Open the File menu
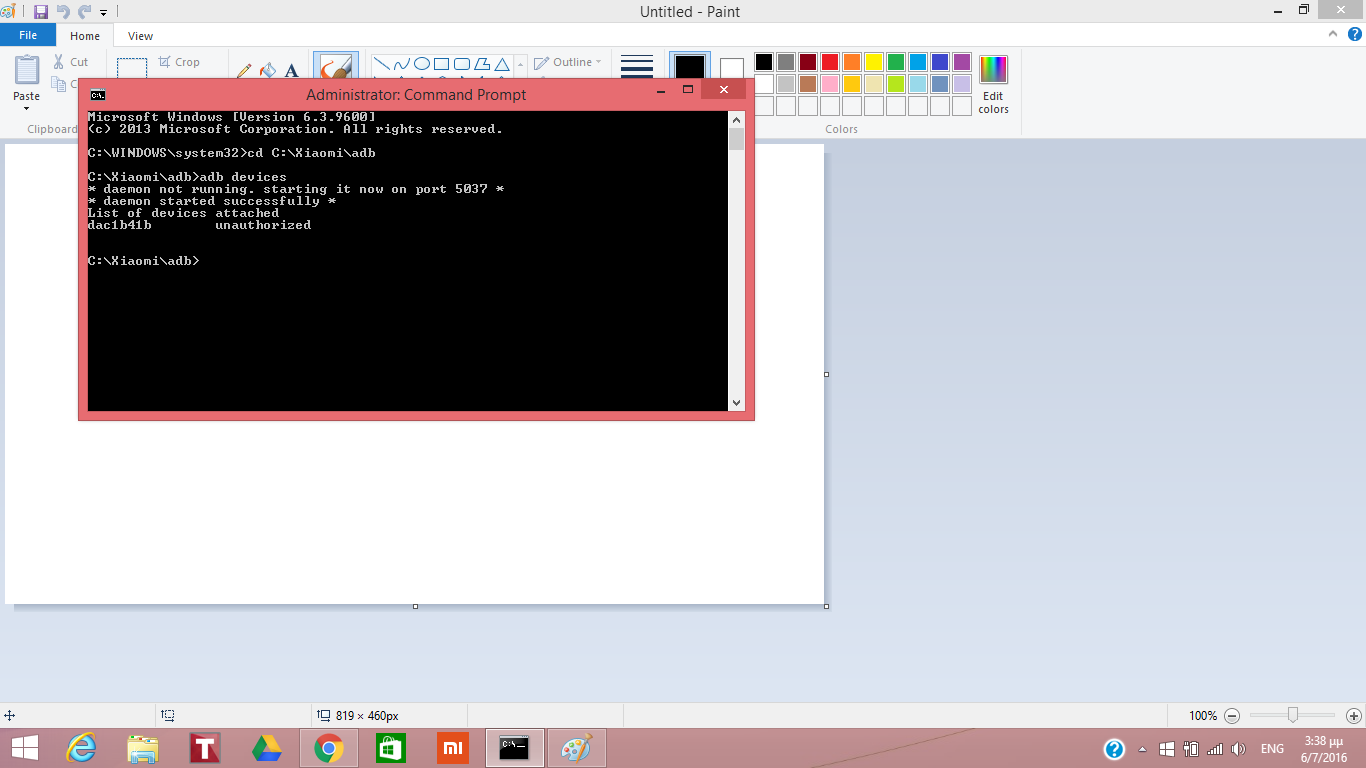Screen dimensions: 1366x768 click(28, 35)
